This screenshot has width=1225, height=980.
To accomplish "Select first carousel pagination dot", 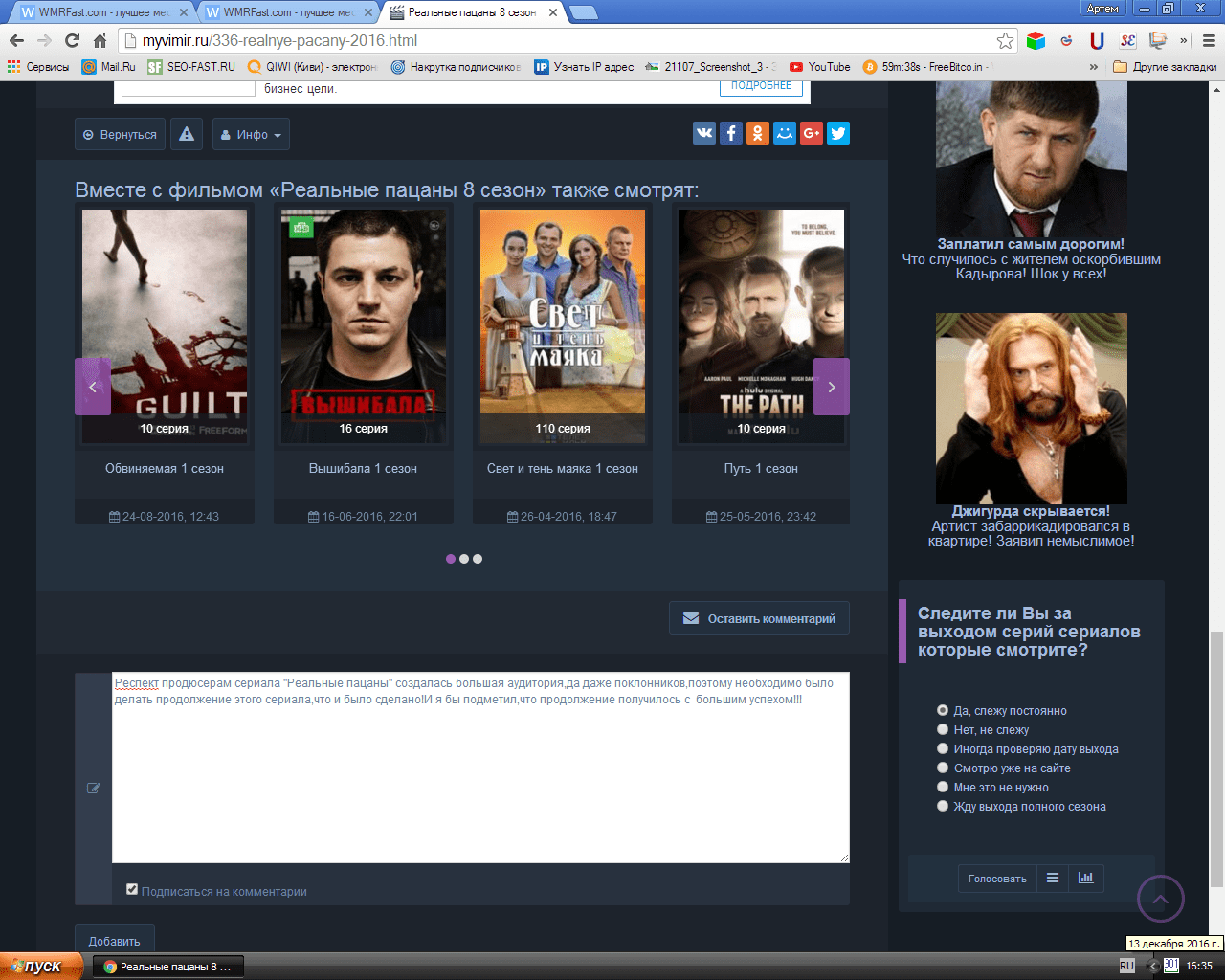I will 451,559.
